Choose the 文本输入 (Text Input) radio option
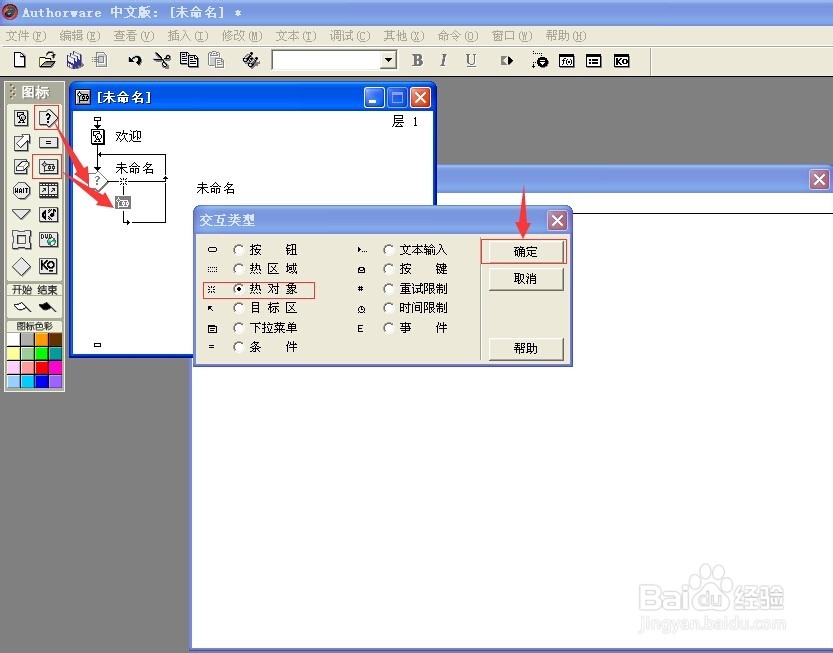Screen dimensions: 833x653 click(389, 250)
